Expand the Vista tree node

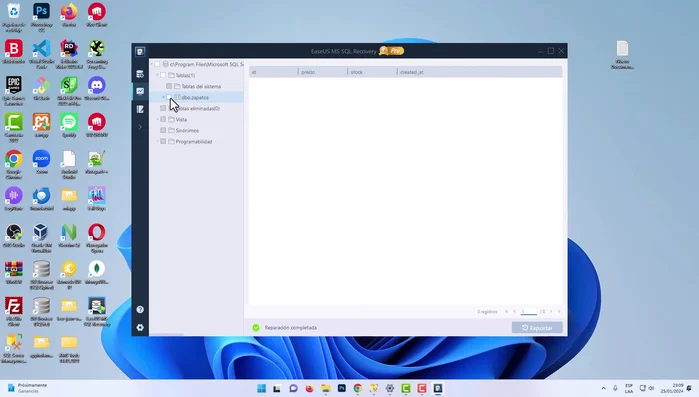click(157, 119)
